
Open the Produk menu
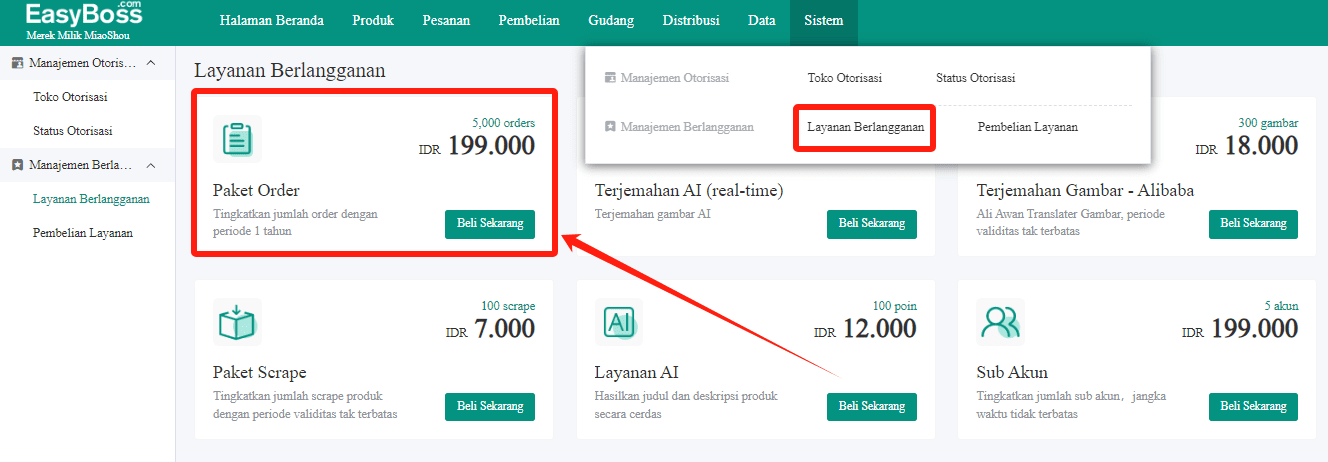coord(373,21)
